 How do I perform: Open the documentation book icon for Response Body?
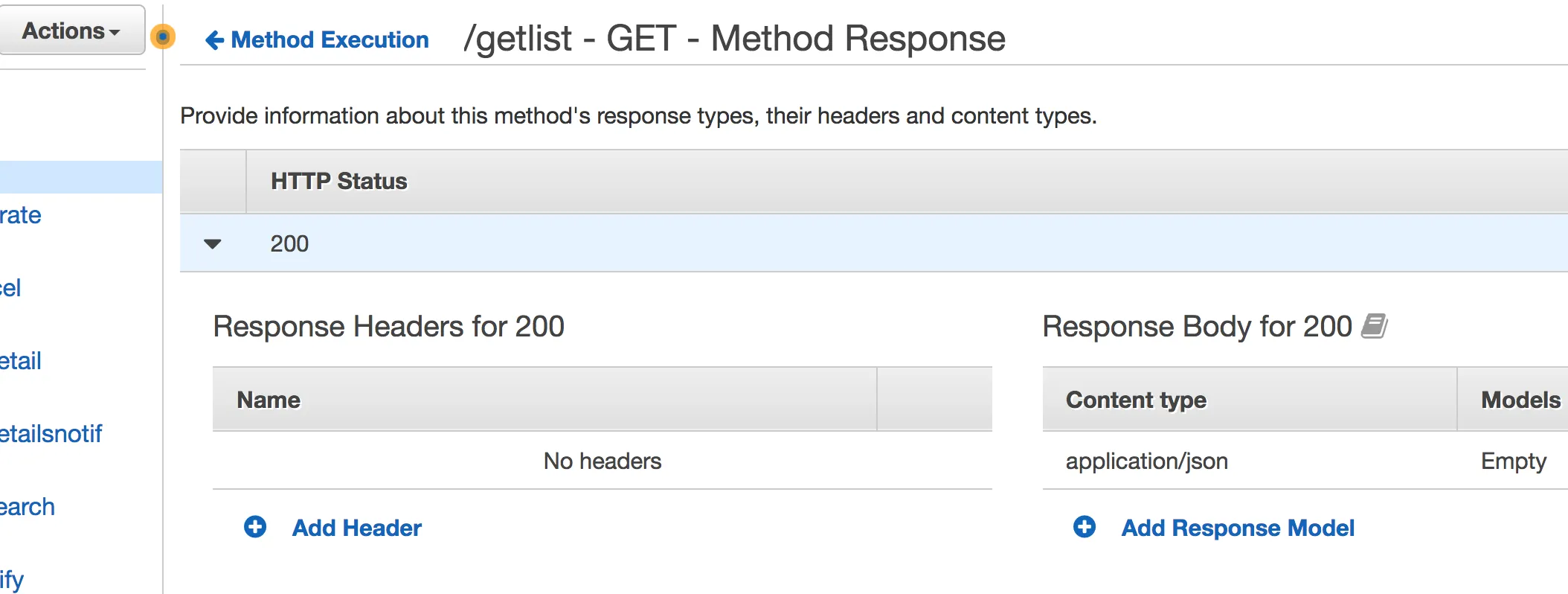(x=1374, y=326)
